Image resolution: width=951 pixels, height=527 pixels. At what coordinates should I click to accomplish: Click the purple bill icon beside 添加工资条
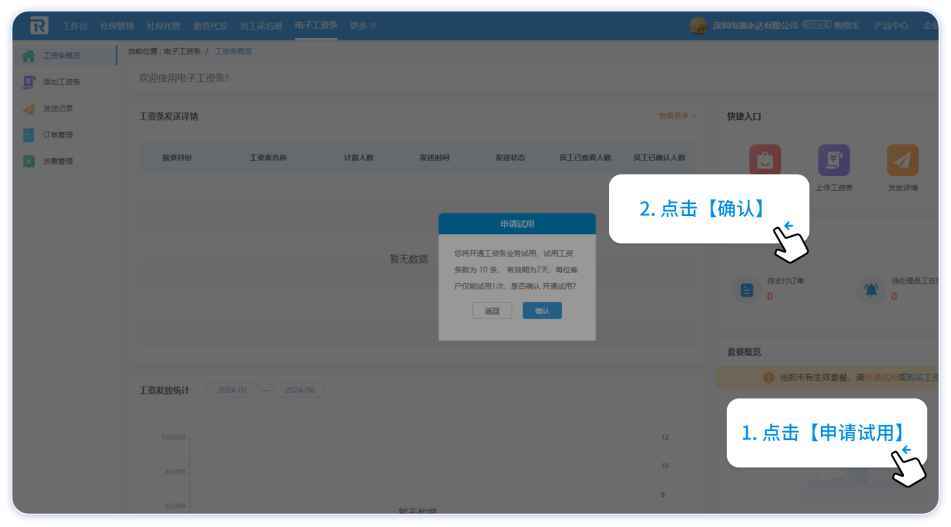[29, 82]
